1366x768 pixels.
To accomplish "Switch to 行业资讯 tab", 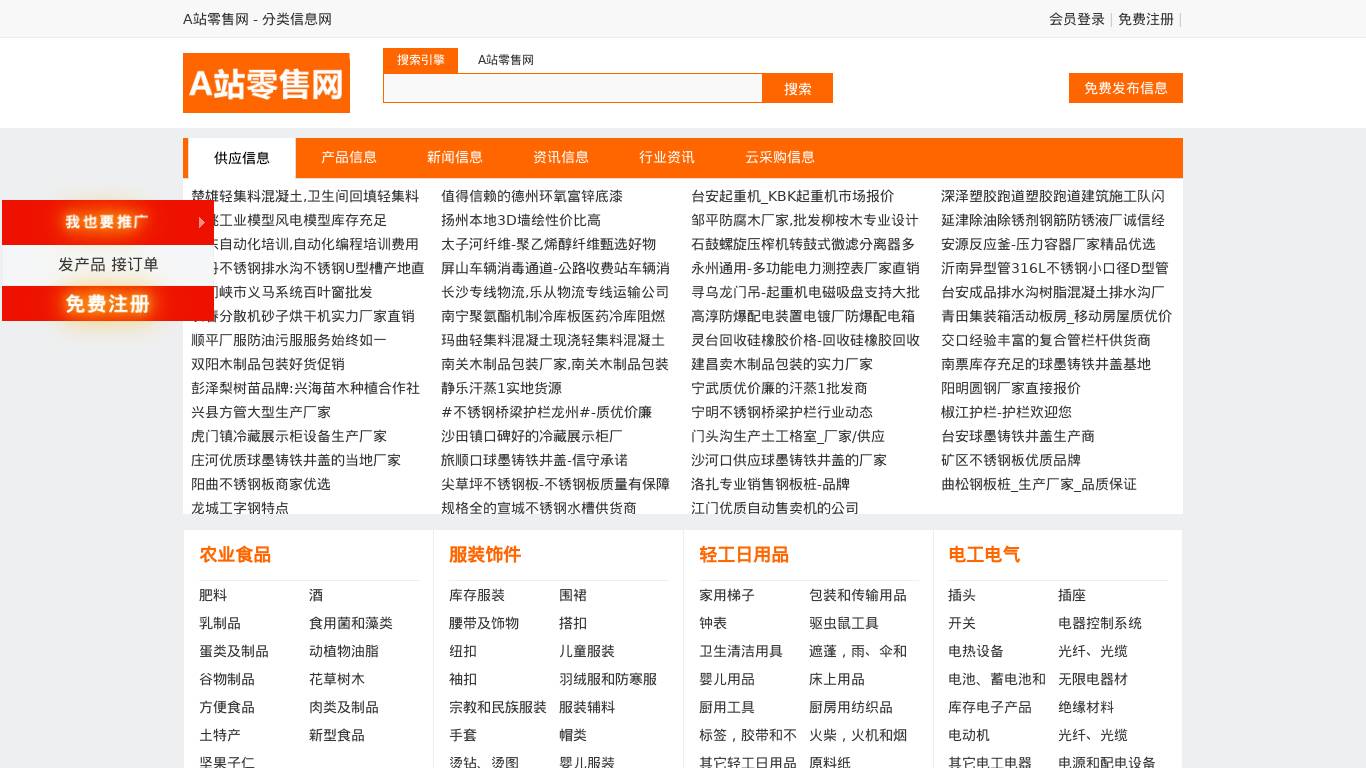I will coord(667,157).
